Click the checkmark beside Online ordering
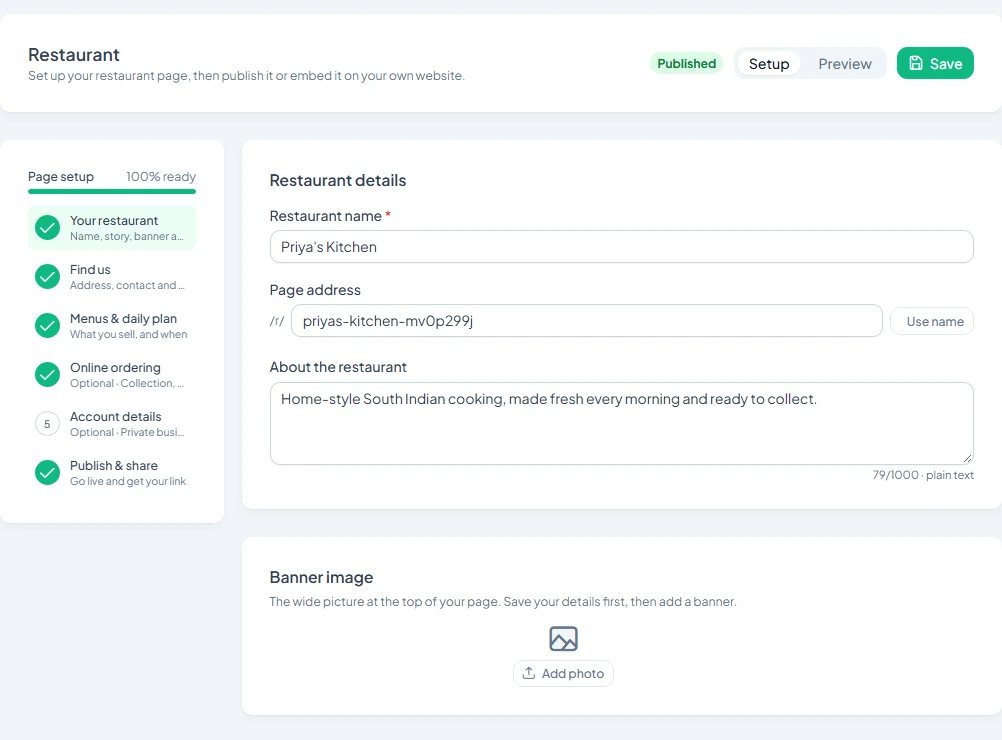Screen dimensions: 1002x740 pyautogui.click(x=47, y=374)
